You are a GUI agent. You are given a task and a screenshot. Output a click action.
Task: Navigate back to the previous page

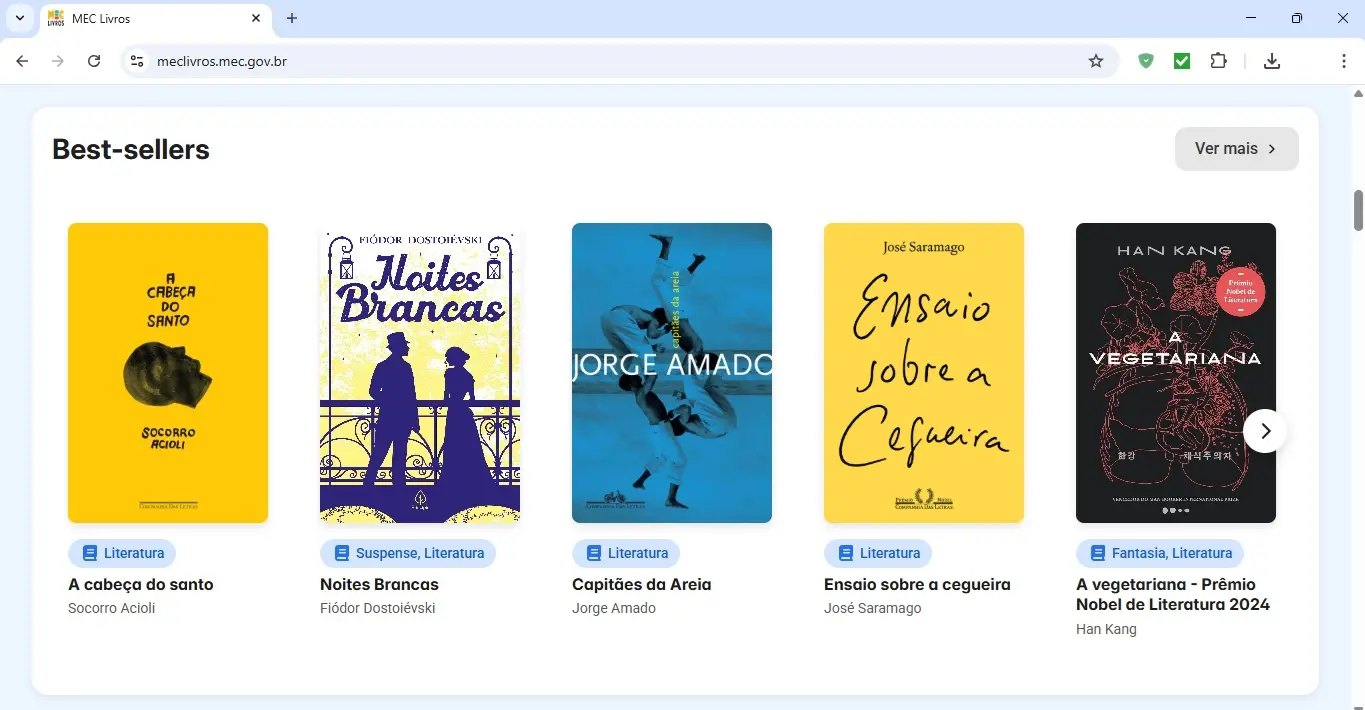pos(22,61)
